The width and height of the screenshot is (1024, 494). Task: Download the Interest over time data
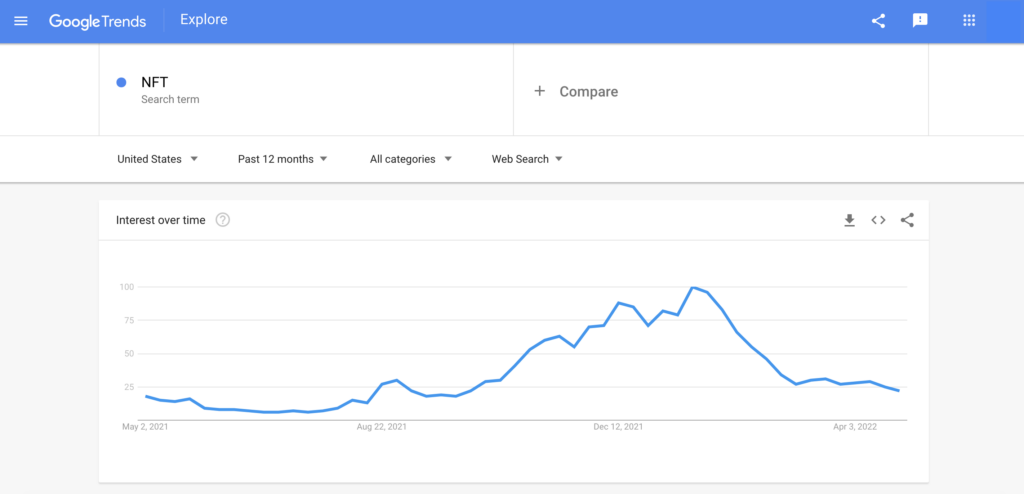point(849,220)
